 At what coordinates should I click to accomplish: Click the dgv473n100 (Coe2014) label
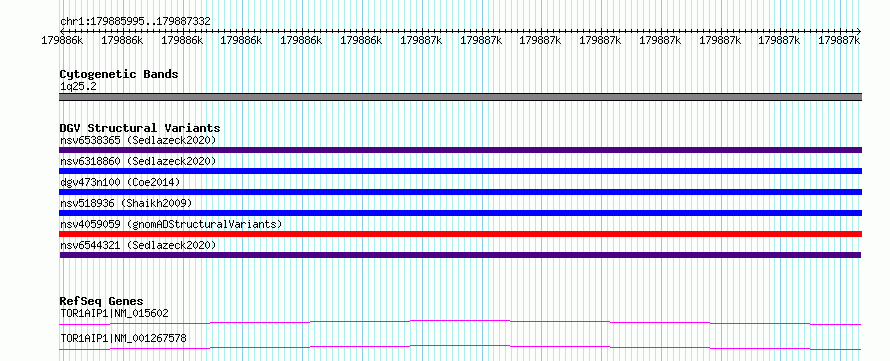click(120, 182)
